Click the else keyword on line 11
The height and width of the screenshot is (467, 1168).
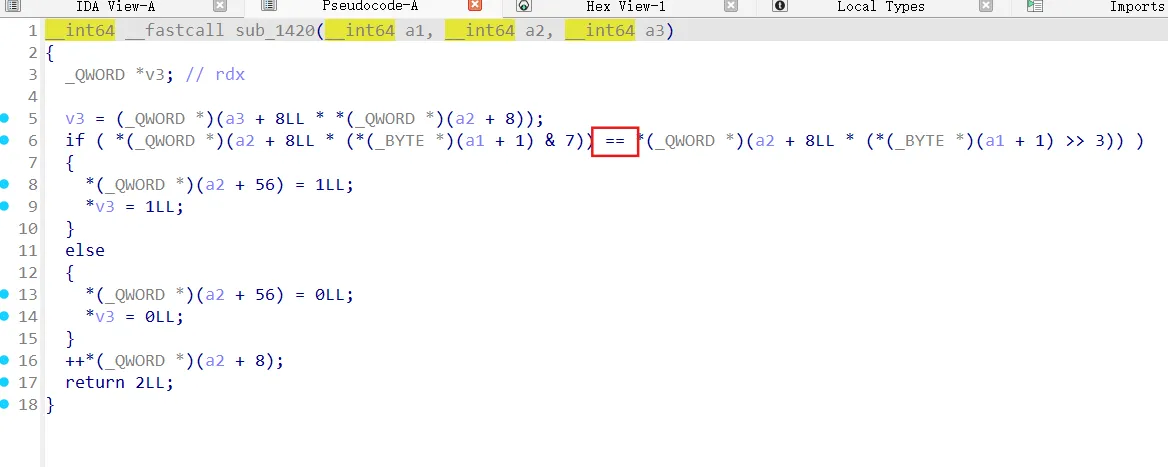[85, 250]
